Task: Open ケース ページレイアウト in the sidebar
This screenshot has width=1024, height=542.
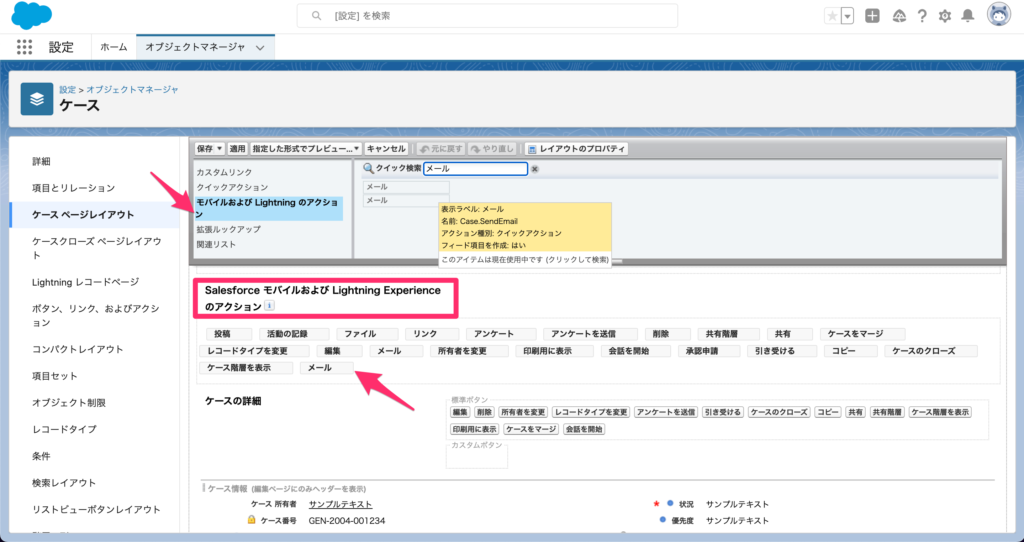Action: point(83,215)
